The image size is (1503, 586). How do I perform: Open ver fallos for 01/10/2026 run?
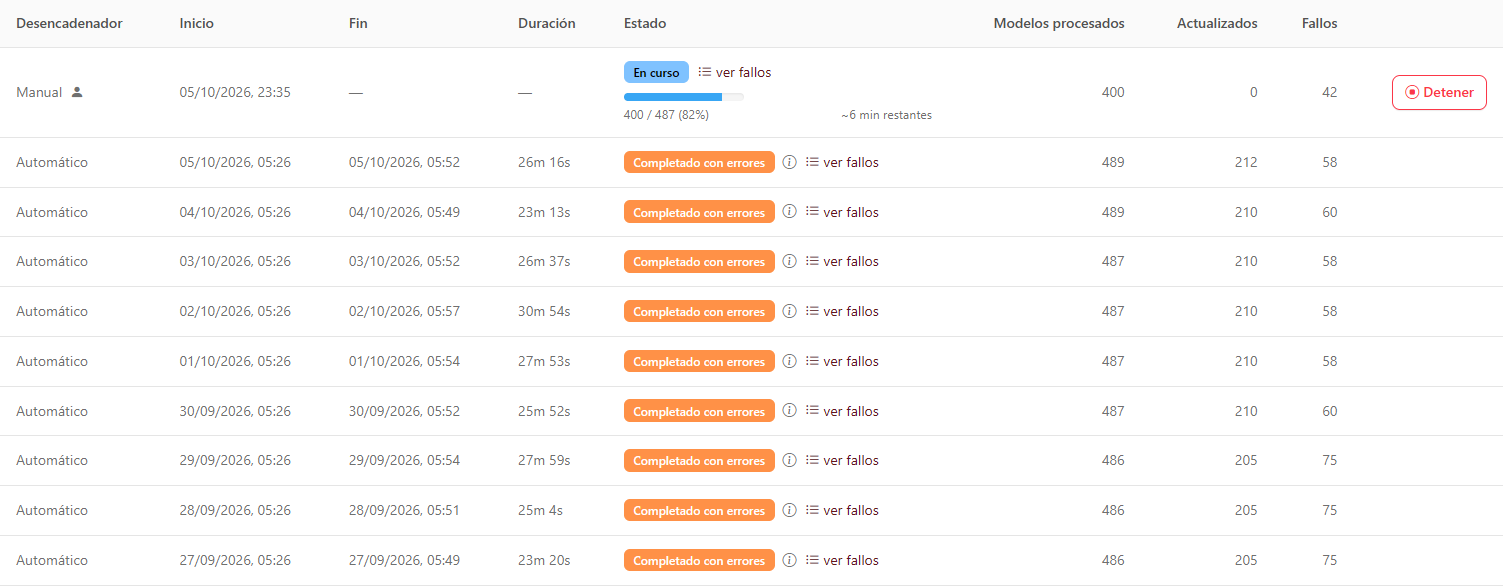842,361
